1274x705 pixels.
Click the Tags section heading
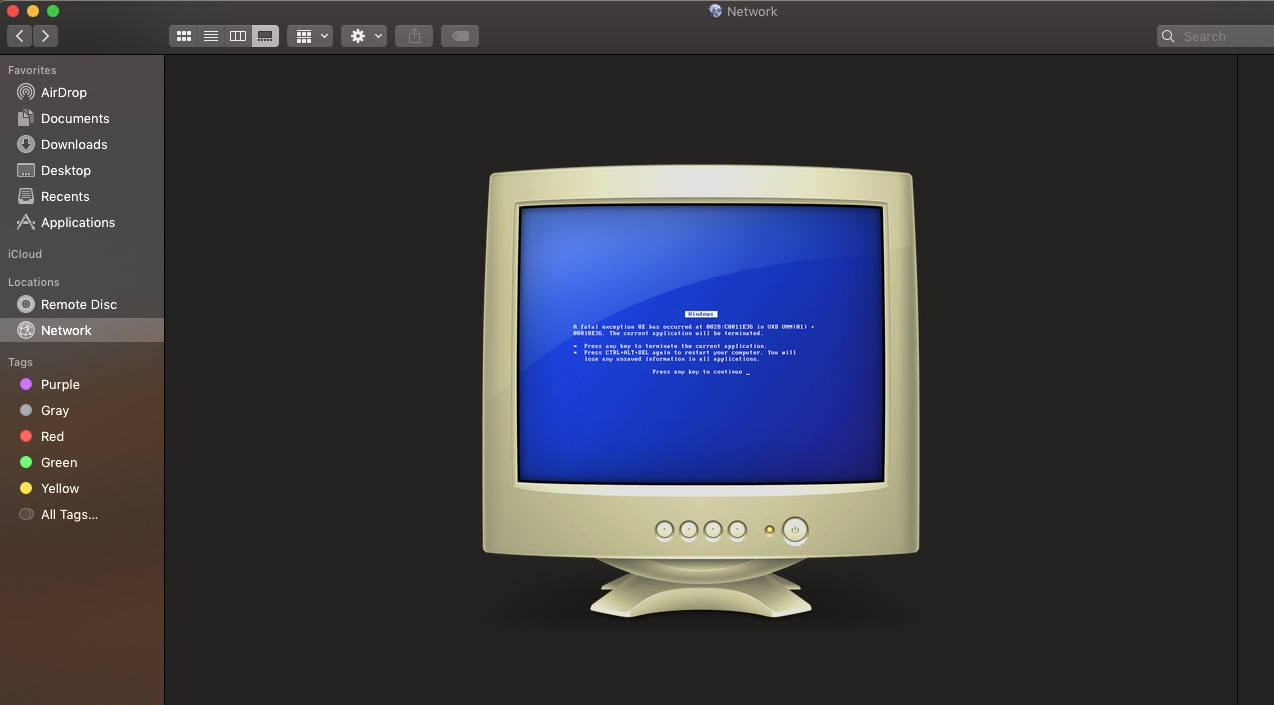(x=20, y=362)
